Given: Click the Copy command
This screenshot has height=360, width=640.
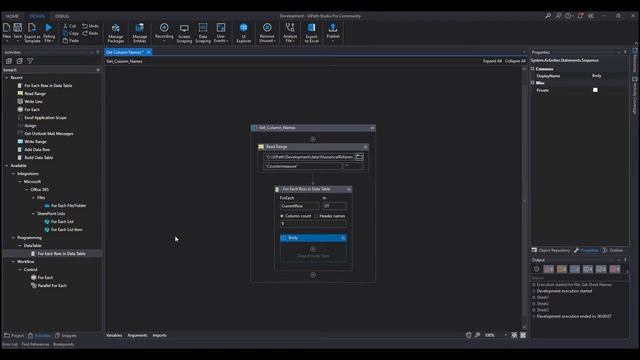Looking at the screenshot, I should tap(70, 33).
